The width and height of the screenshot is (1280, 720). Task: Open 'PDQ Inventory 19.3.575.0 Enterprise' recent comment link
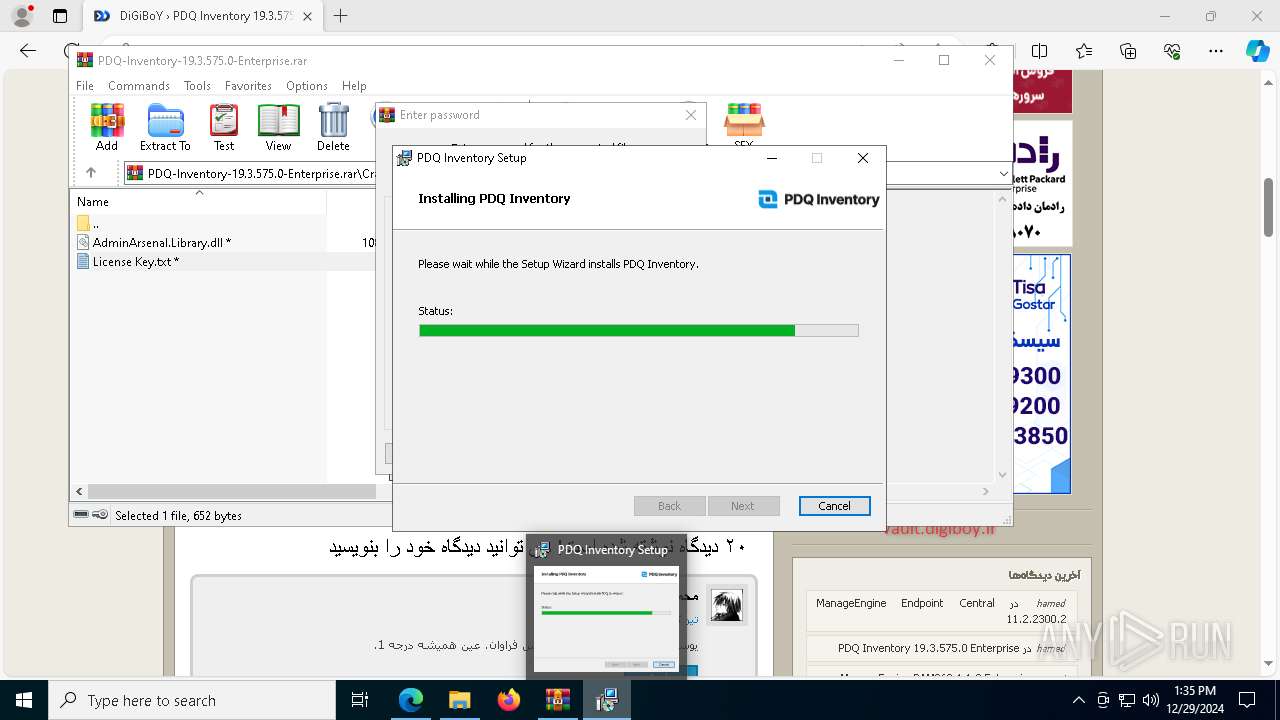(x=928, y=648)
